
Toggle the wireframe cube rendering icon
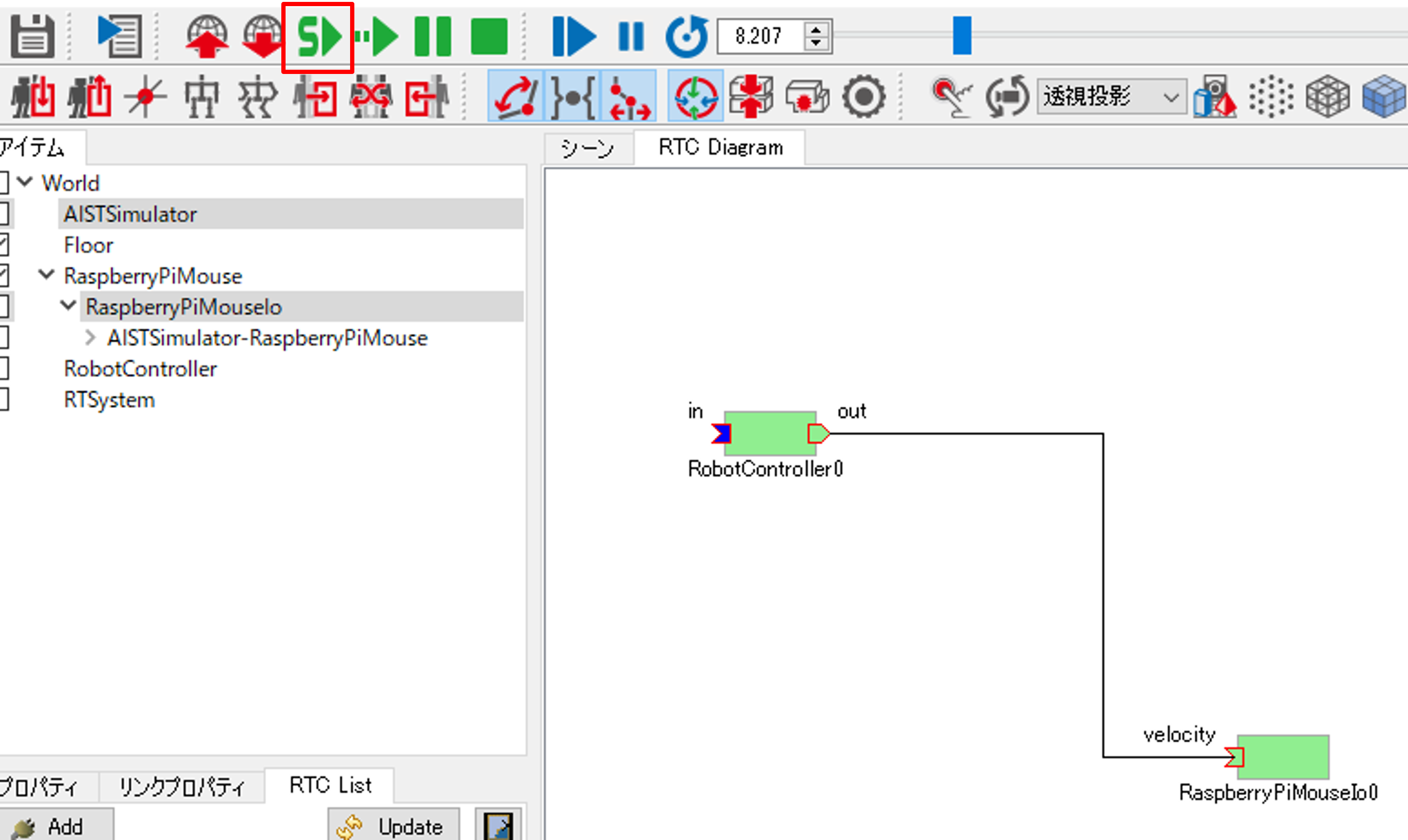[x=1327, y=97]
